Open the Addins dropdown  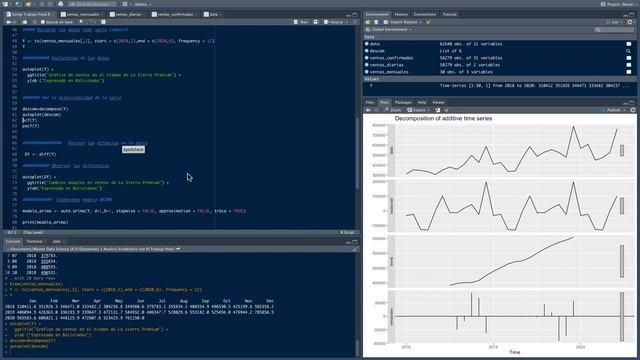(142, 4)
